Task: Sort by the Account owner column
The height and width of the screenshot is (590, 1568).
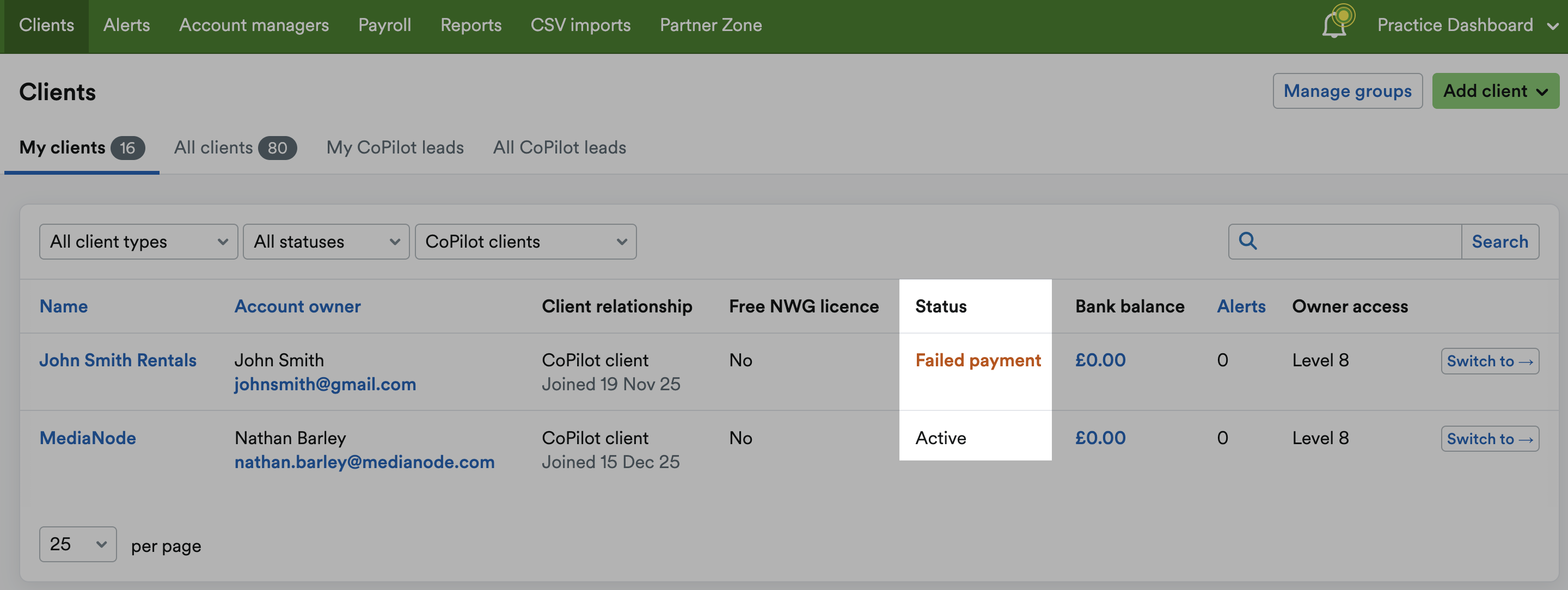Action: click(x=298, y=306)
